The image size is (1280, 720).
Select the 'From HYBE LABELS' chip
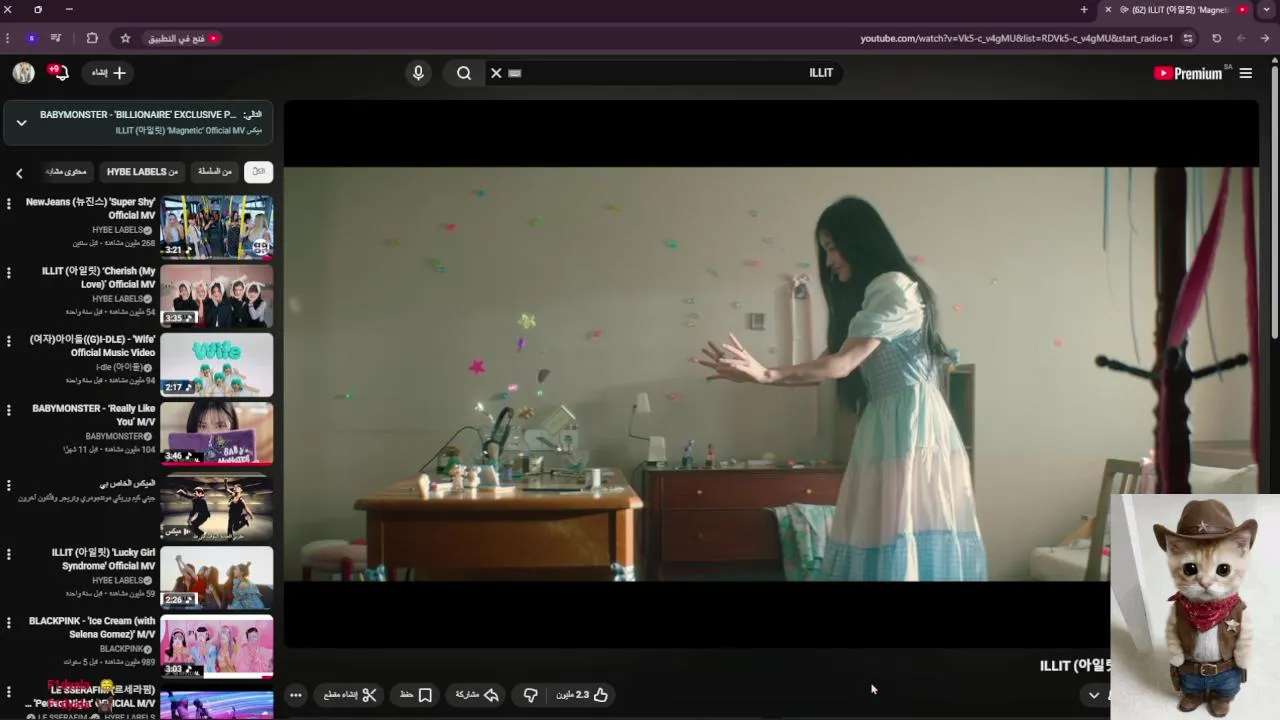(x=142, y=171)
